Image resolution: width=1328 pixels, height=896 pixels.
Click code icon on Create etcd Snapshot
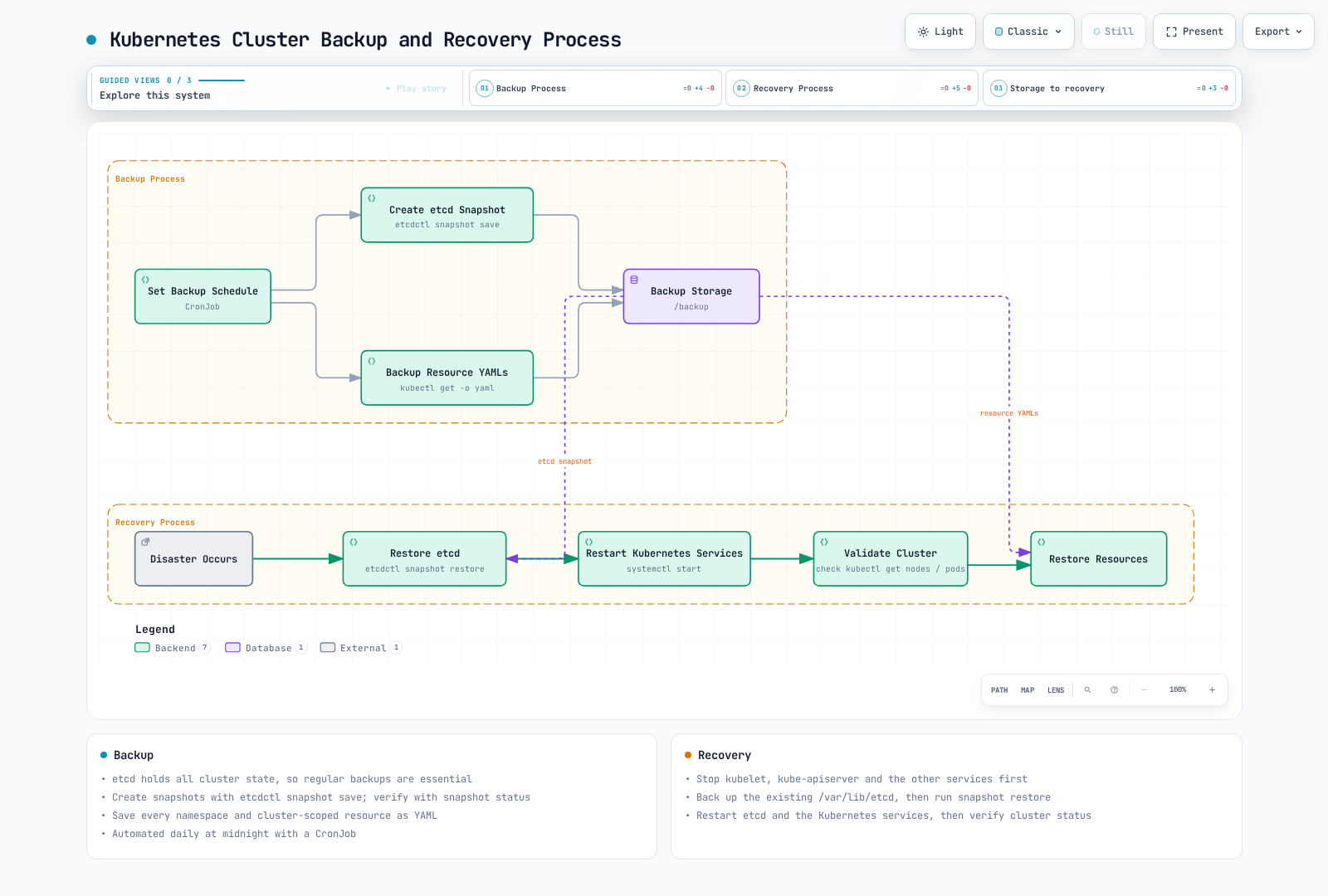pos(372,198)
